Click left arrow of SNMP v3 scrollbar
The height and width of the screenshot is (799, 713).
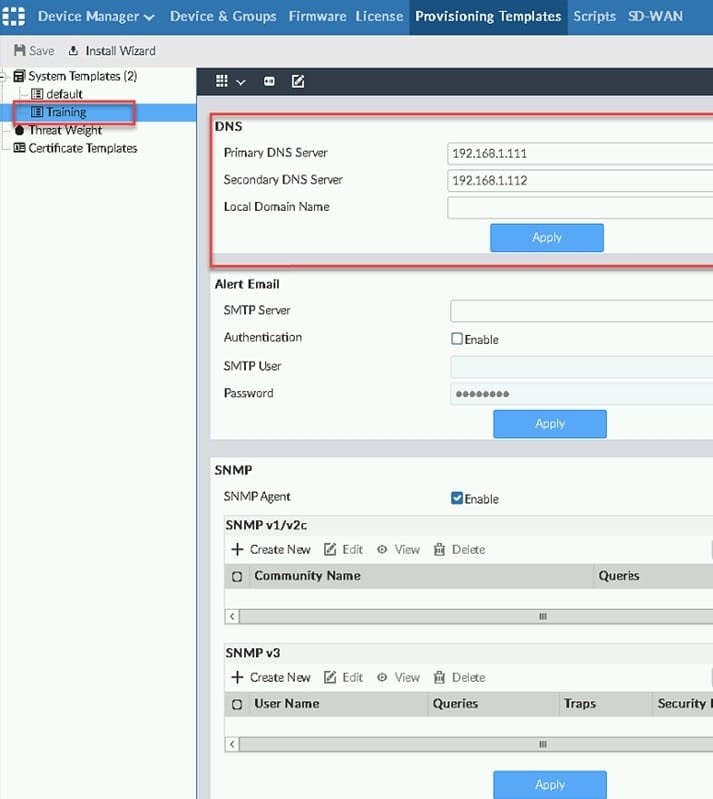coord(232,744)
